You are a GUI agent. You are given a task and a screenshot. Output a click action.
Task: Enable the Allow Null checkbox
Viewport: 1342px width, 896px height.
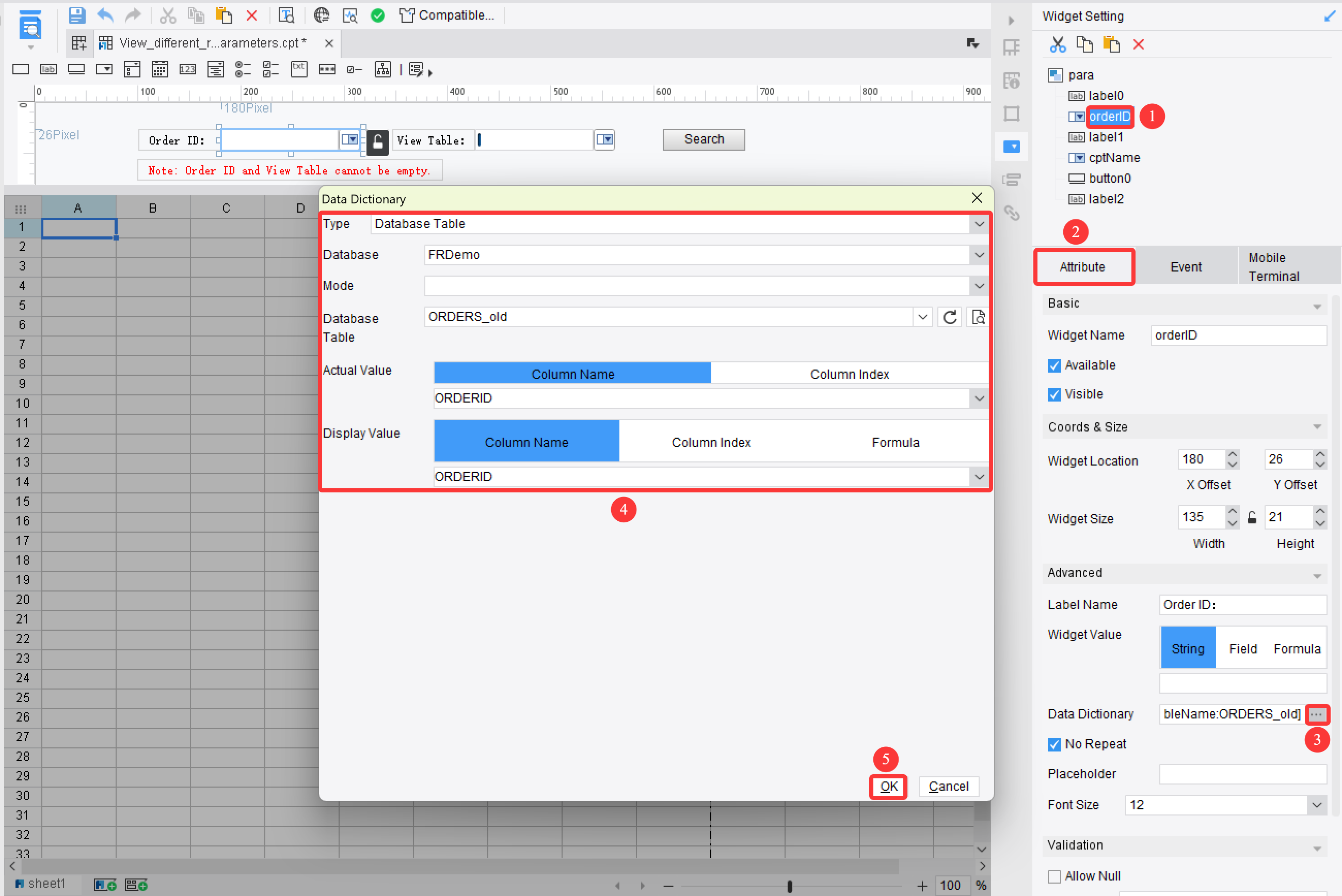(x=1054, y=876)
